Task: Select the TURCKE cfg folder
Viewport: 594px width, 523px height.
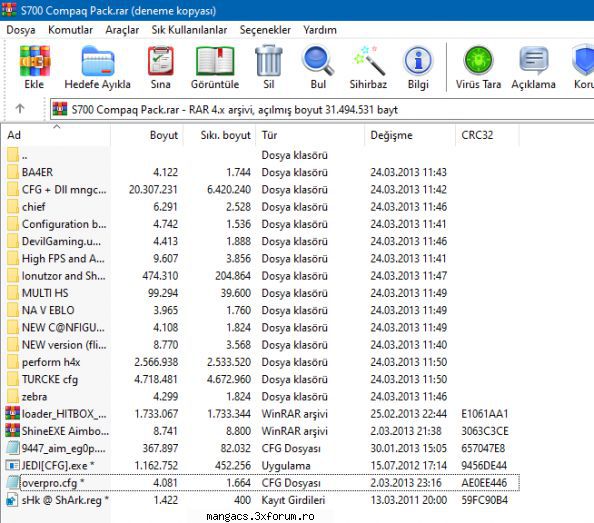Action: tap(50, 379)
